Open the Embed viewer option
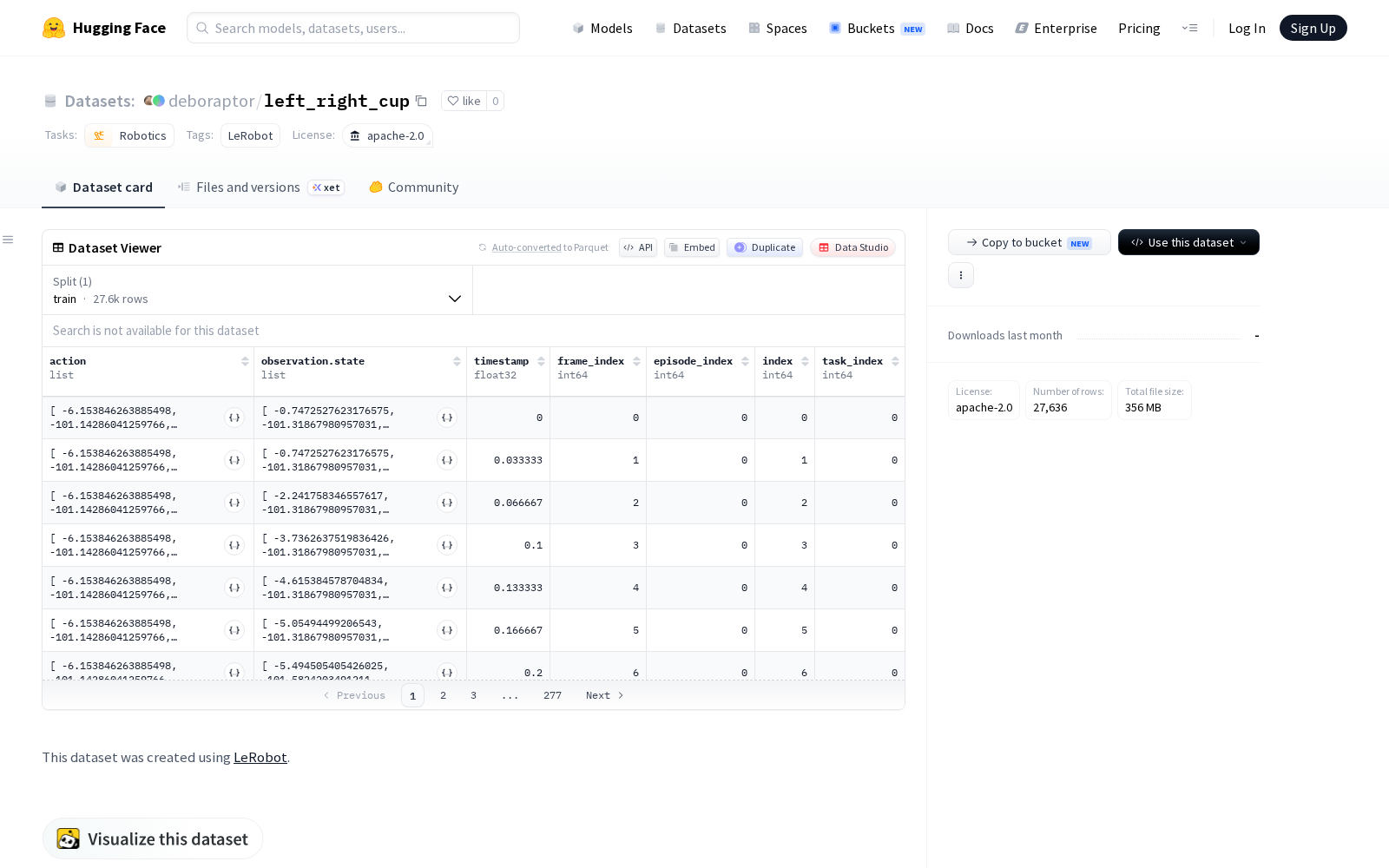Screen dimensions: 1389x868 [x=692, y=247]
